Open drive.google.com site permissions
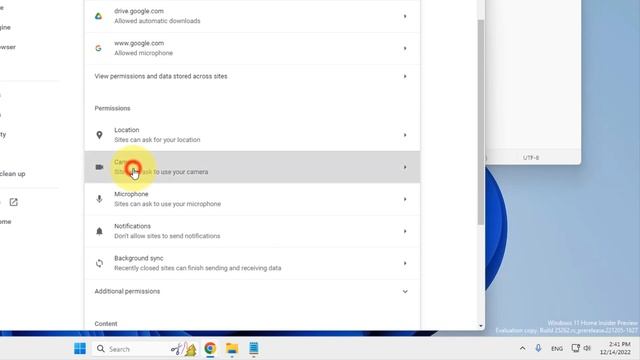 [x=252, y=16]
